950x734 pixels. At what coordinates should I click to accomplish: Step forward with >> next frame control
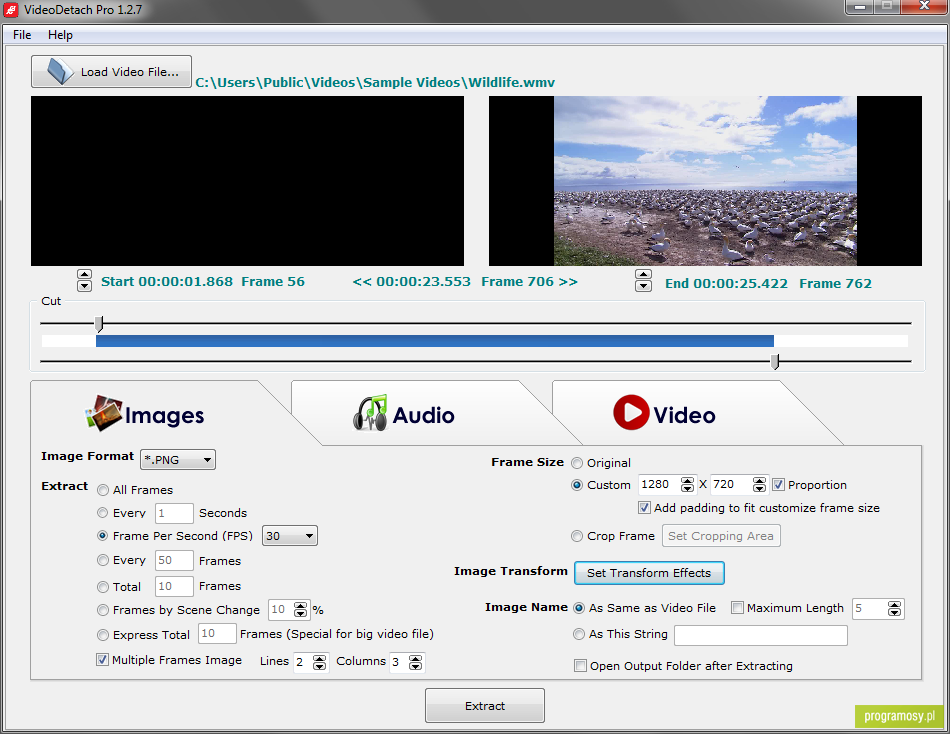click(x=568, y=282)
